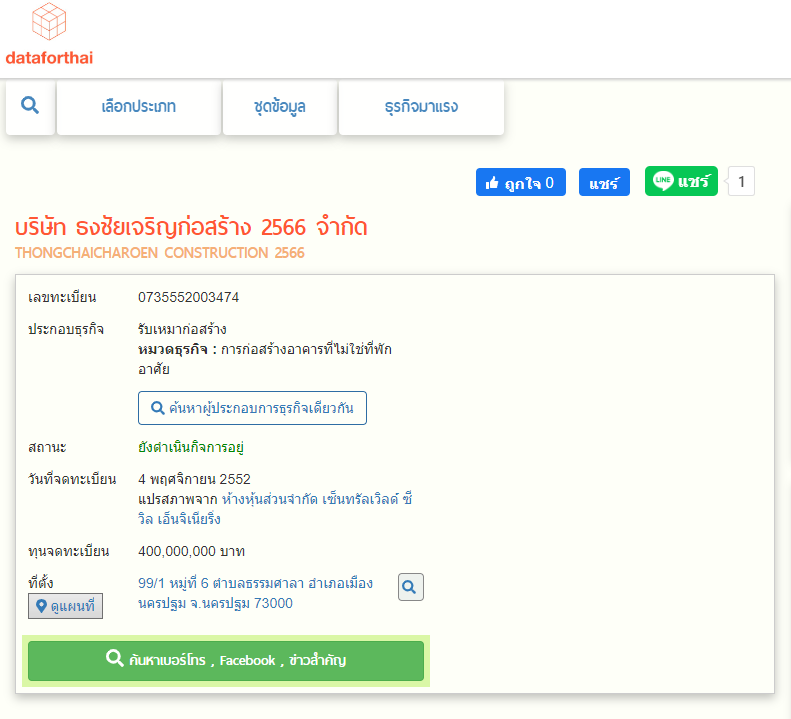Screen dimensions: 791x719
Task: Open the 99/1 หมู่ที่ 6 address link
Action: 254,593
